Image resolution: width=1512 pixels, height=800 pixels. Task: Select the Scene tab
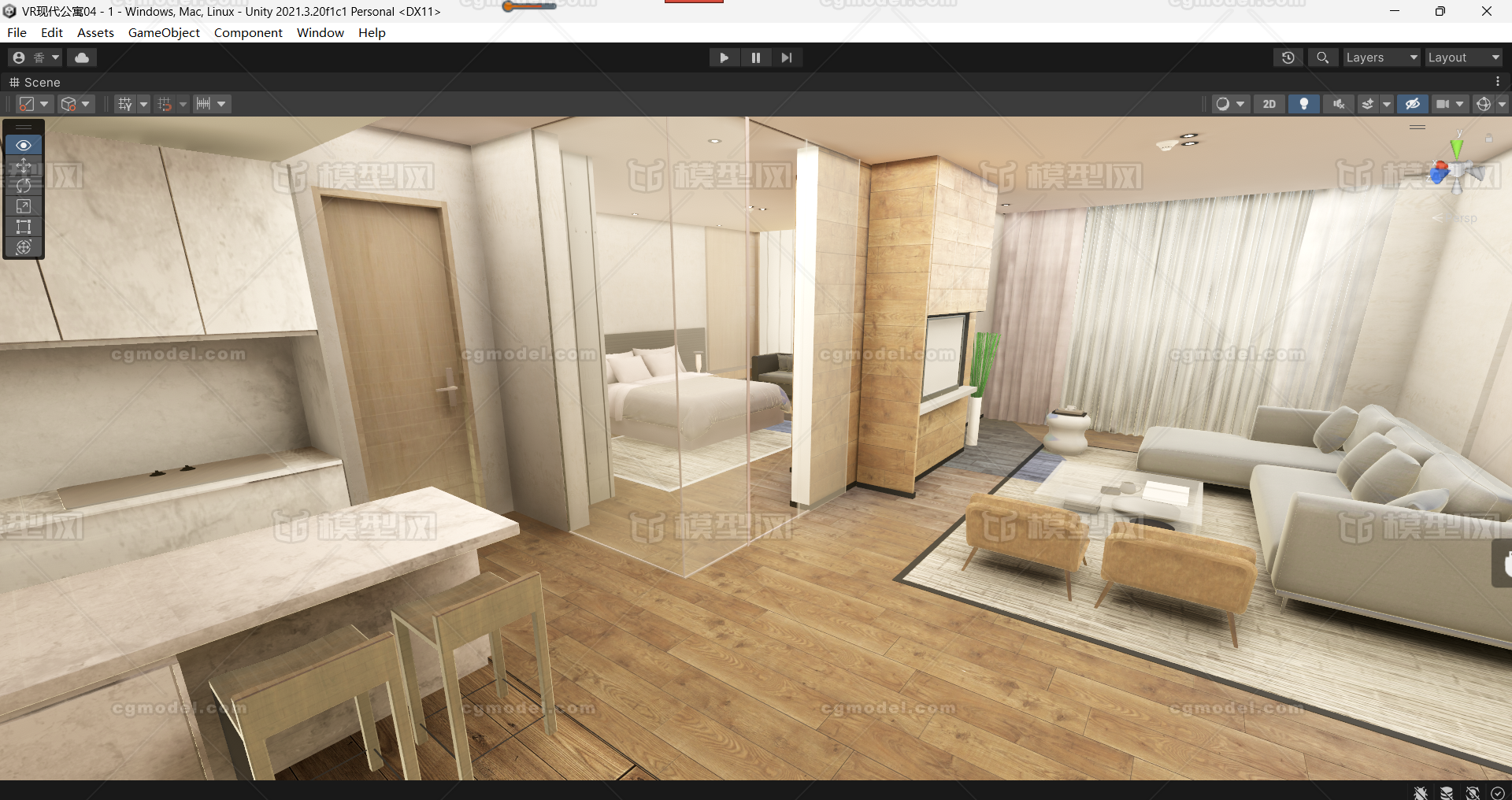[x=35, y=82]
